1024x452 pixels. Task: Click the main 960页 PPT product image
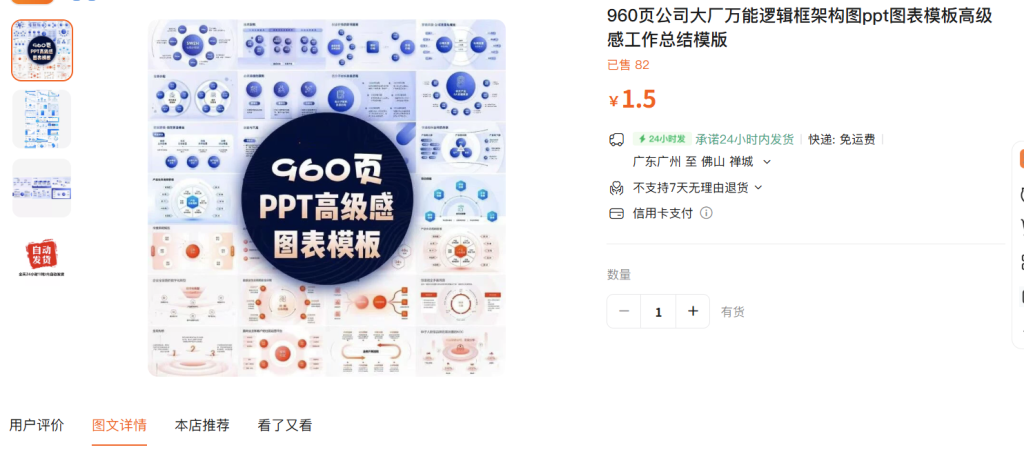pyautogui.click(x=327, y=198)
